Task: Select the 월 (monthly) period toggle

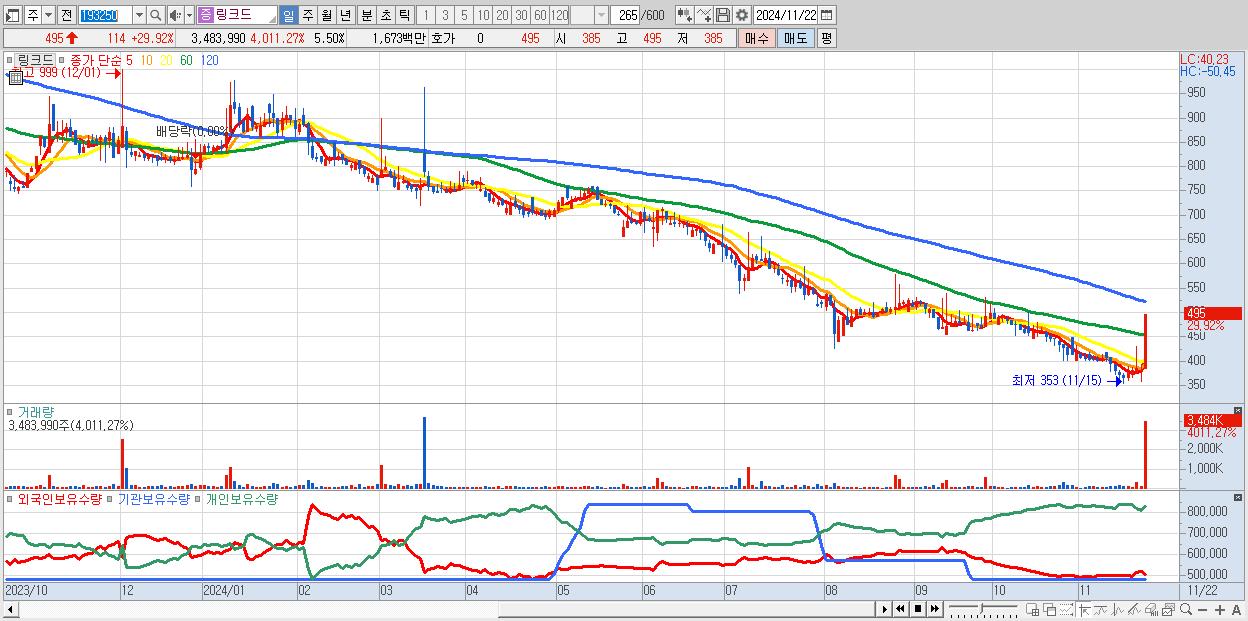Action: click(326, 15)
